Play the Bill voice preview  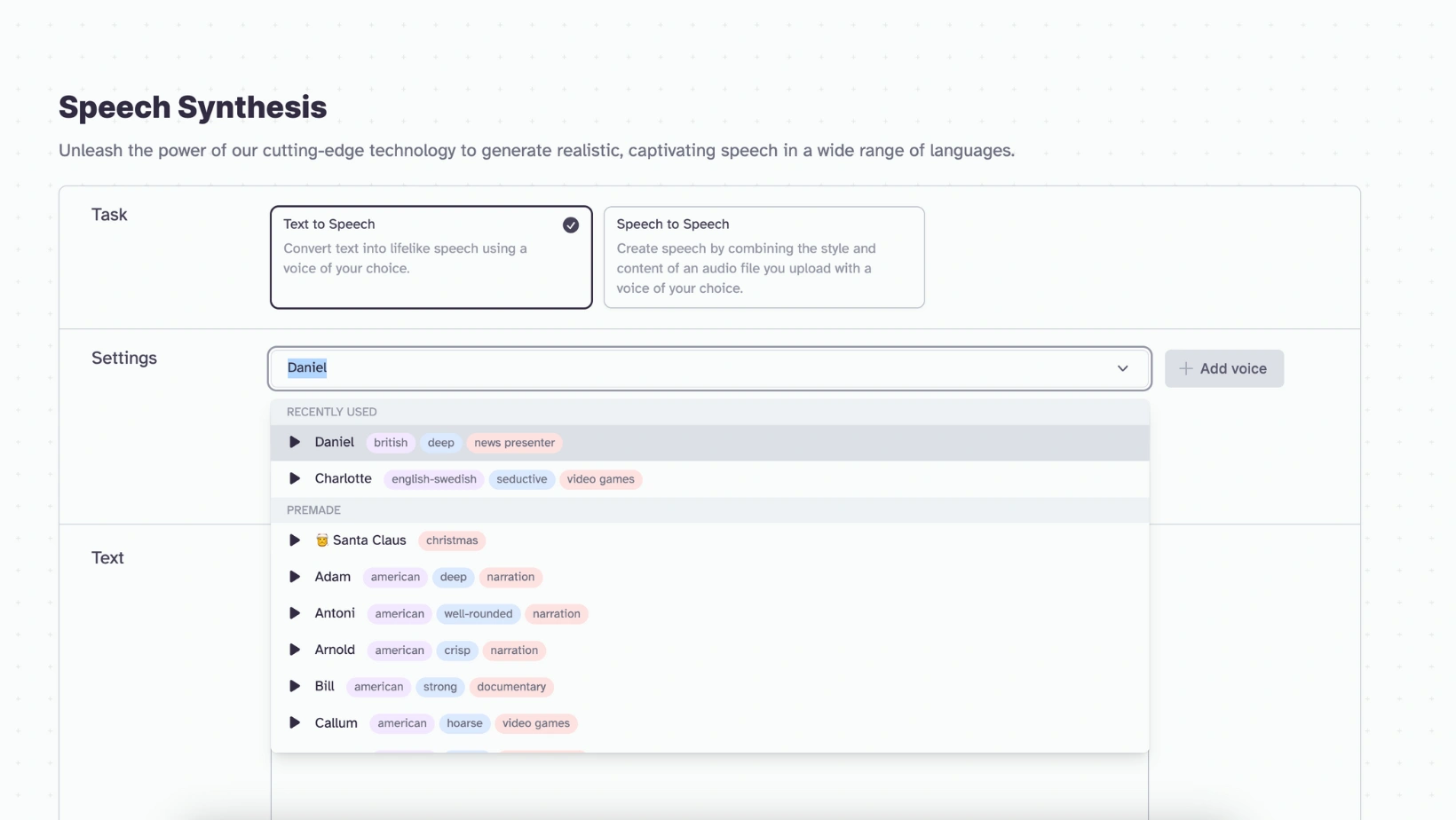tap(295, 686)
